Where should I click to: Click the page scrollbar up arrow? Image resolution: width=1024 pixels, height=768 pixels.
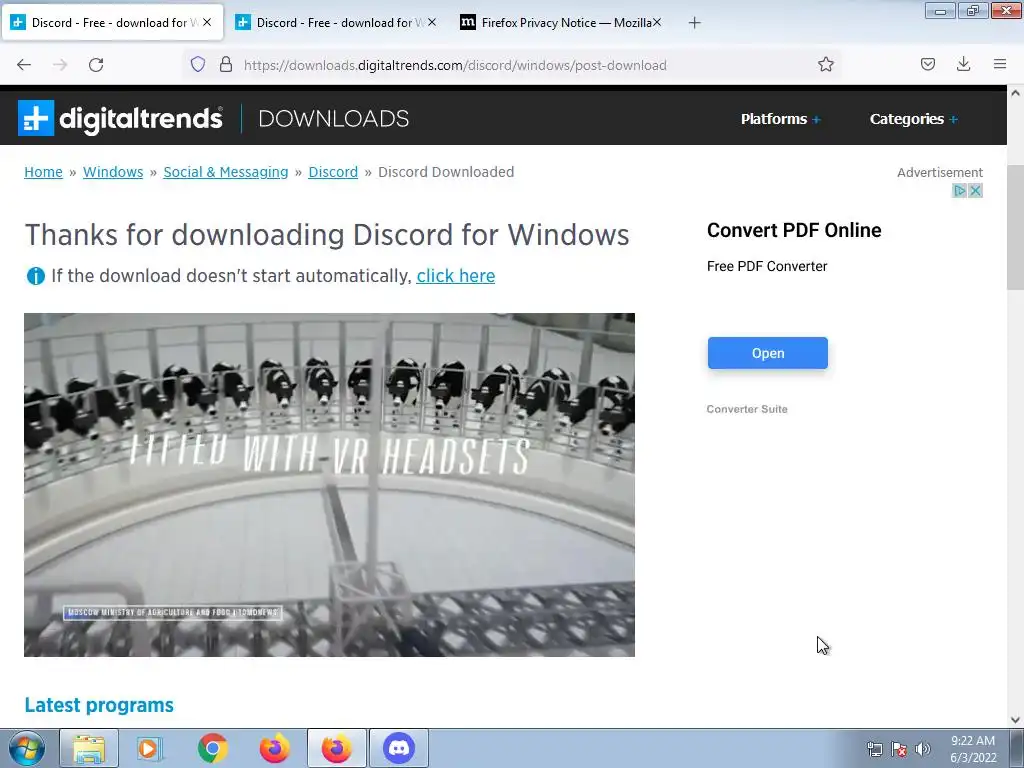[1015, 93]
